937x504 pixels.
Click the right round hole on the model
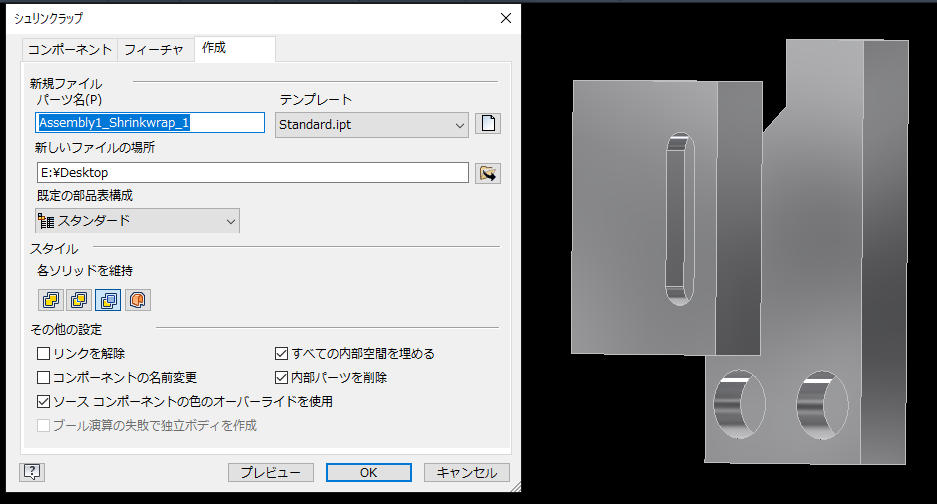coord(822,405)
